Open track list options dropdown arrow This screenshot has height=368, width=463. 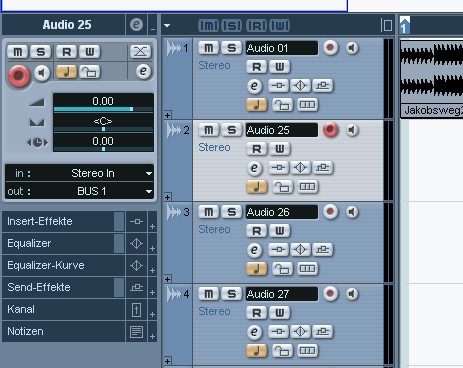[x=167, y=25]
